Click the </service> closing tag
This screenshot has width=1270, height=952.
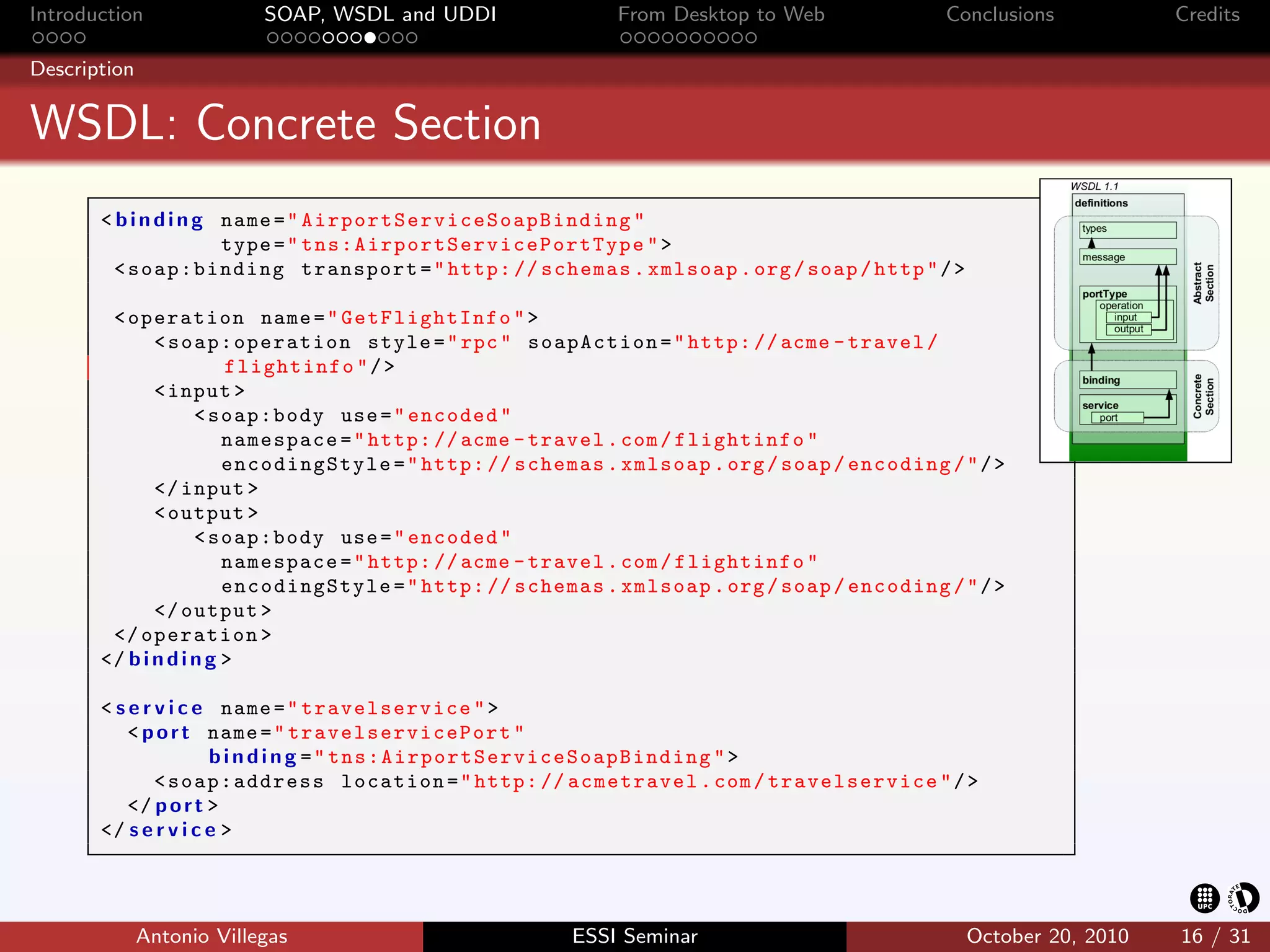tap(167, 831)
